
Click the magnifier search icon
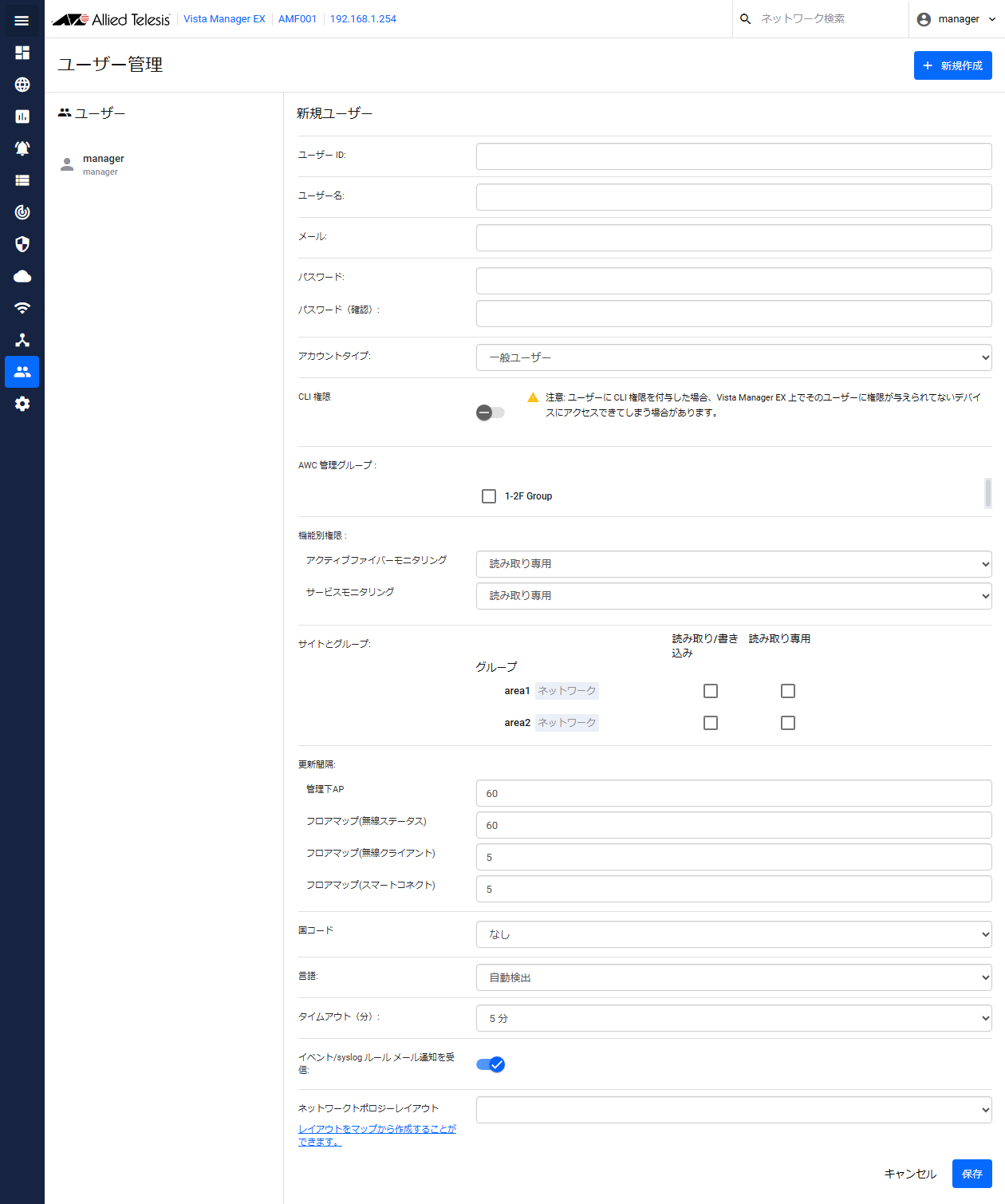click(x=745, y=19)
